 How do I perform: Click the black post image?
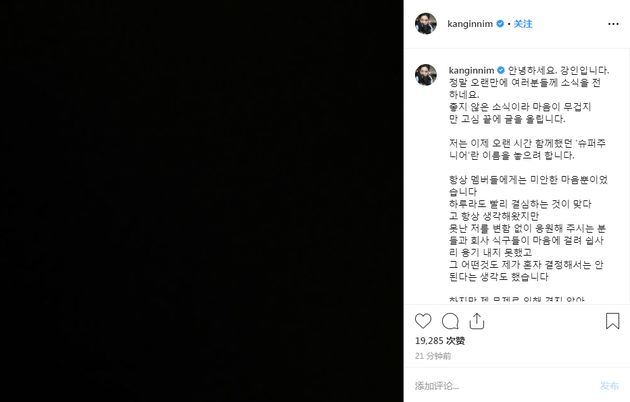pos(202,201)
